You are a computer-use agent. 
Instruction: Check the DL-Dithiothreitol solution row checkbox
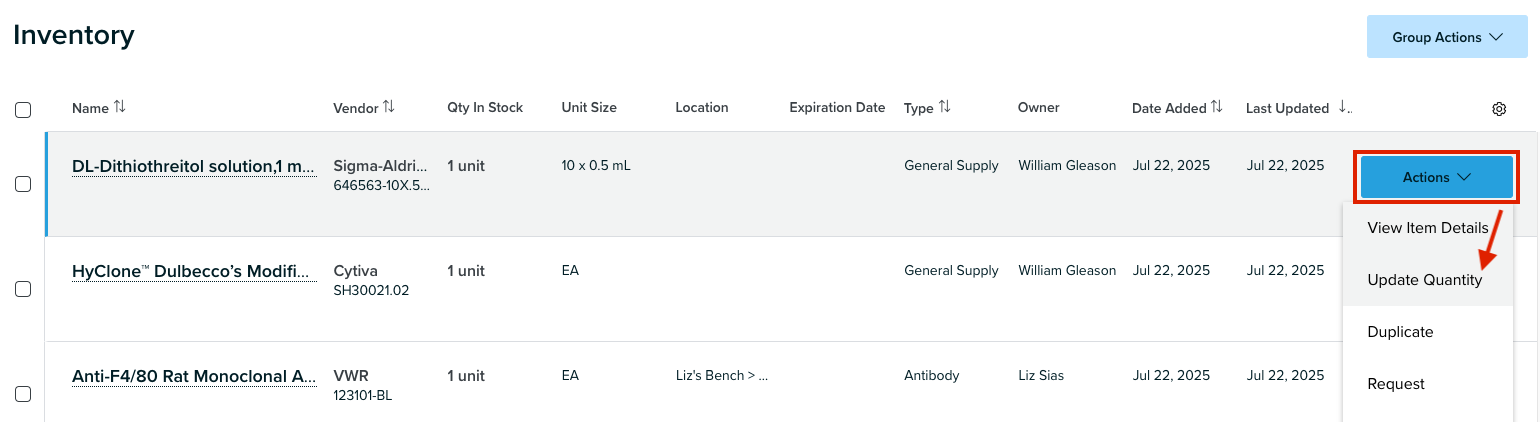pos(23,184)
